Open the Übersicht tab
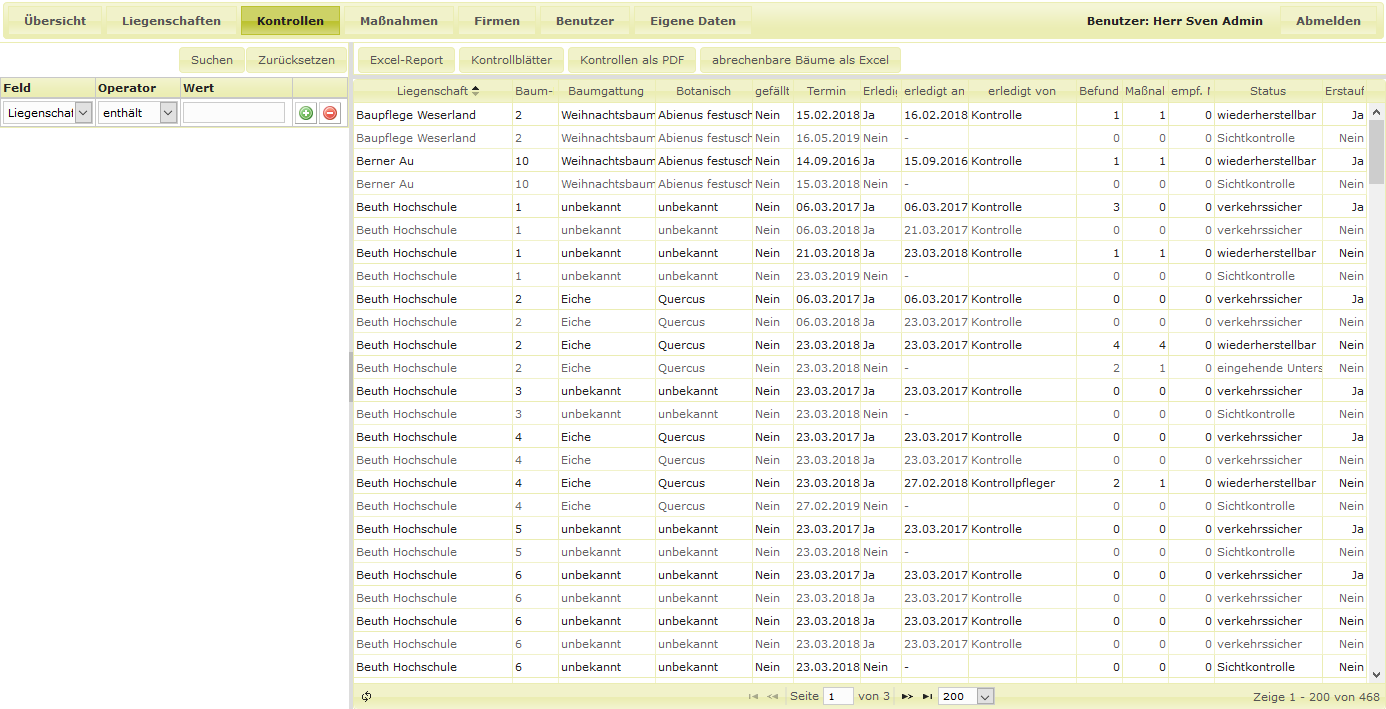The width and height of the screenshot is (1386, 709). [55, 21]
